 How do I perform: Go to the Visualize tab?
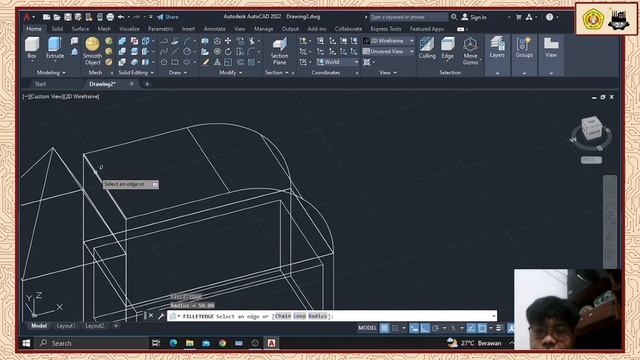(129, 29)
